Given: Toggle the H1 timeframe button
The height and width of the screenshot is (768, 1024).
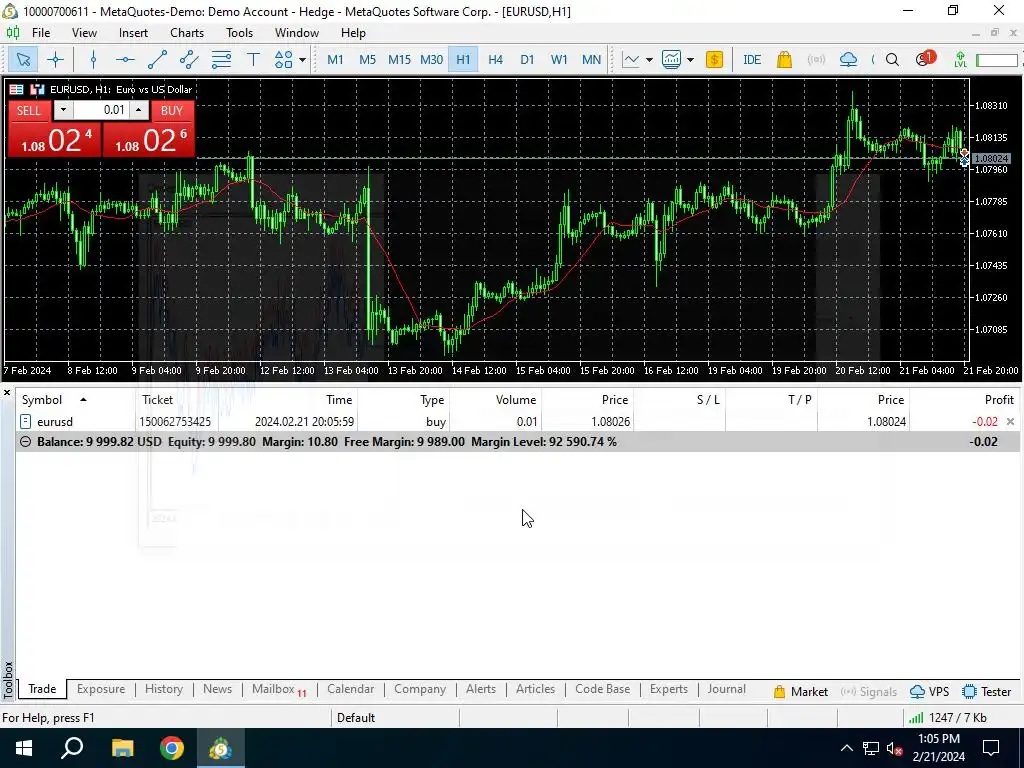Looking at the screenshot, I should click(463, 60).
